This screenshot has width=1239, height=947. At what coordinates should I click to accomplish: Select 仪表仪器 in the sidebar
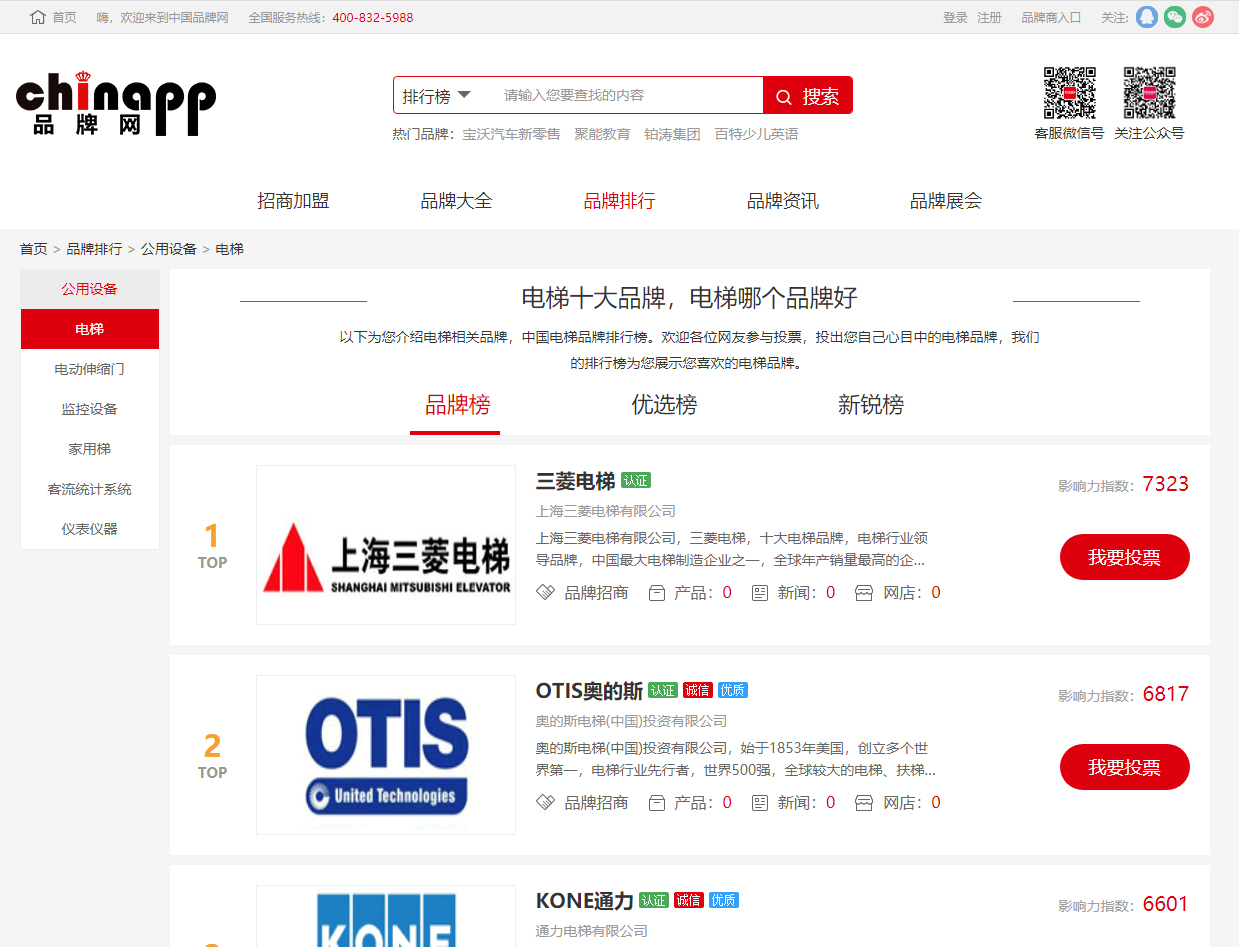point(90,529)
